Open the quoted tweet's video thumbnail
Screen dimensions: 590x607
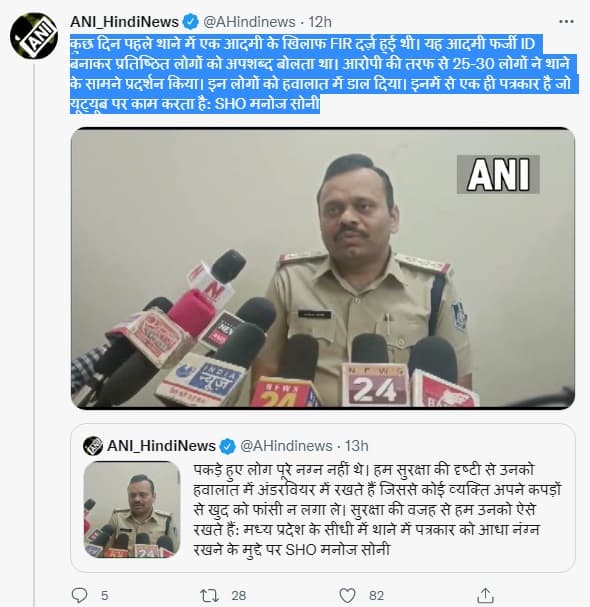(132, 509)
